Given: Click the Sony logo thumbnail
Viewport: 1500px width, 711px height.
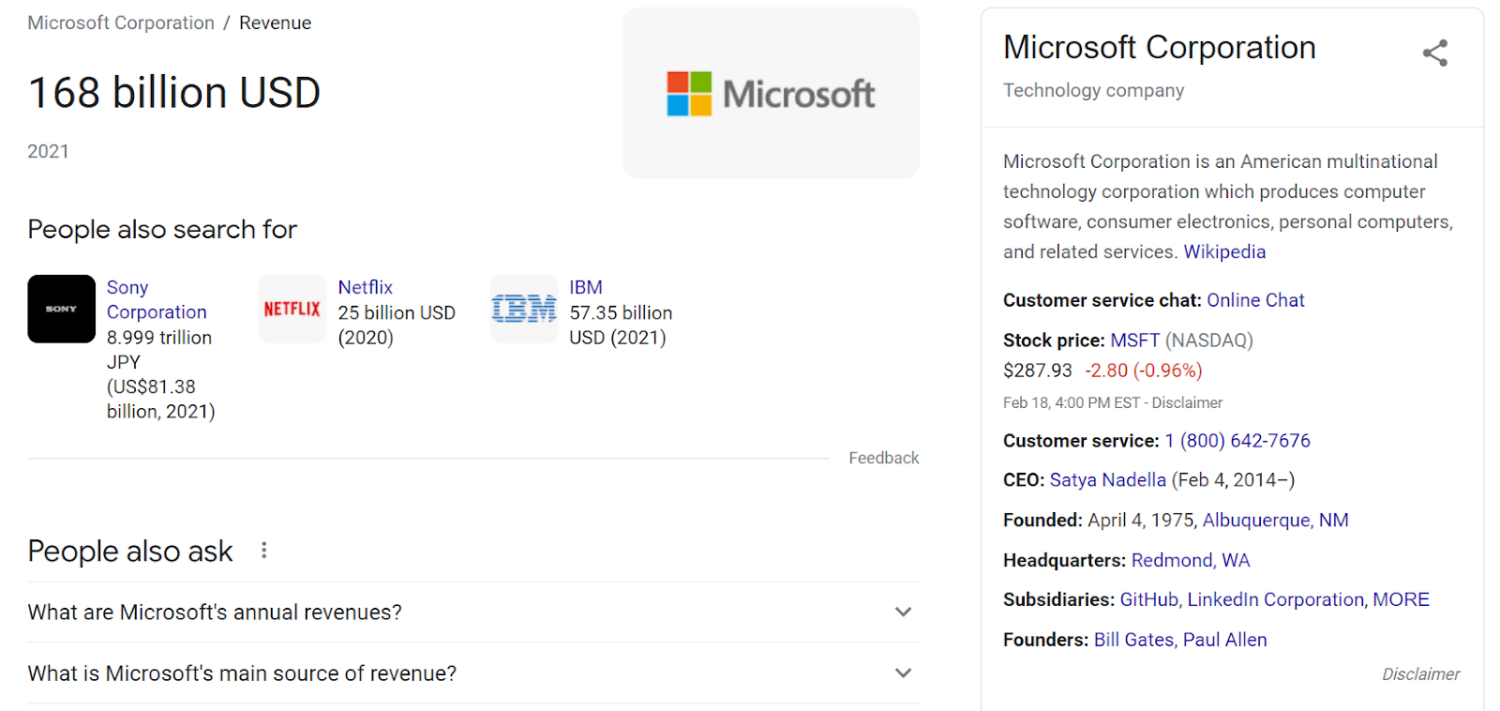Looking at the screenshot, I should click(61, 309).
